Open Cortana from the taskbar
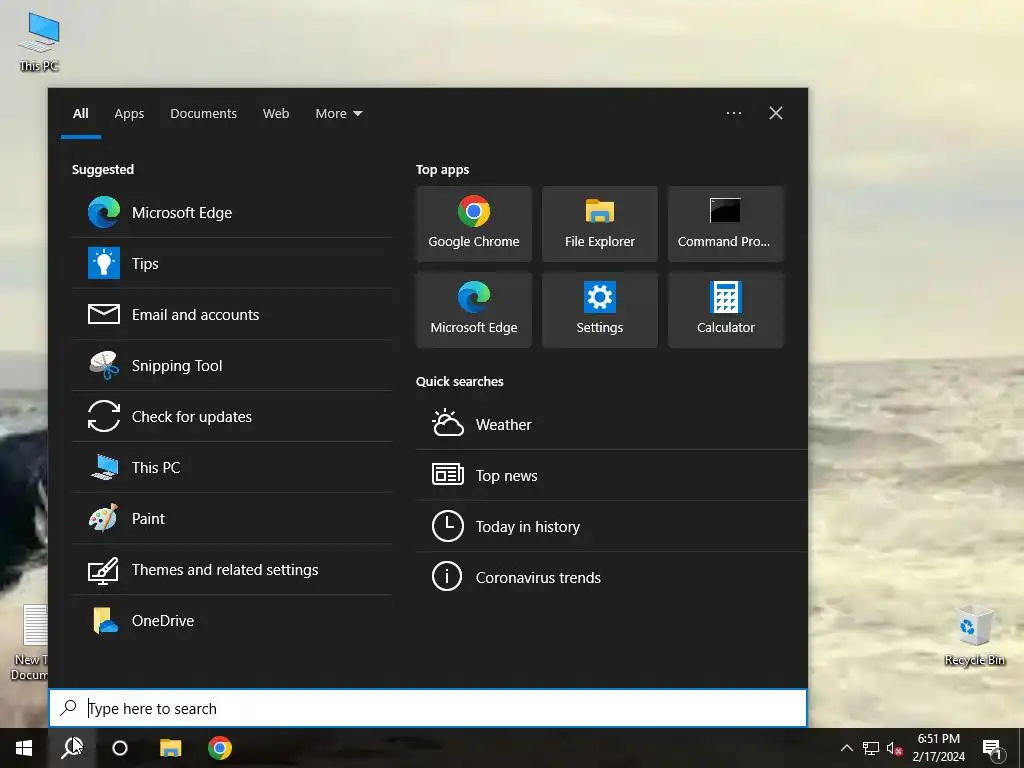Image resolution: width=1024 pixels, height=768 pixels. (x=120, y=748)
